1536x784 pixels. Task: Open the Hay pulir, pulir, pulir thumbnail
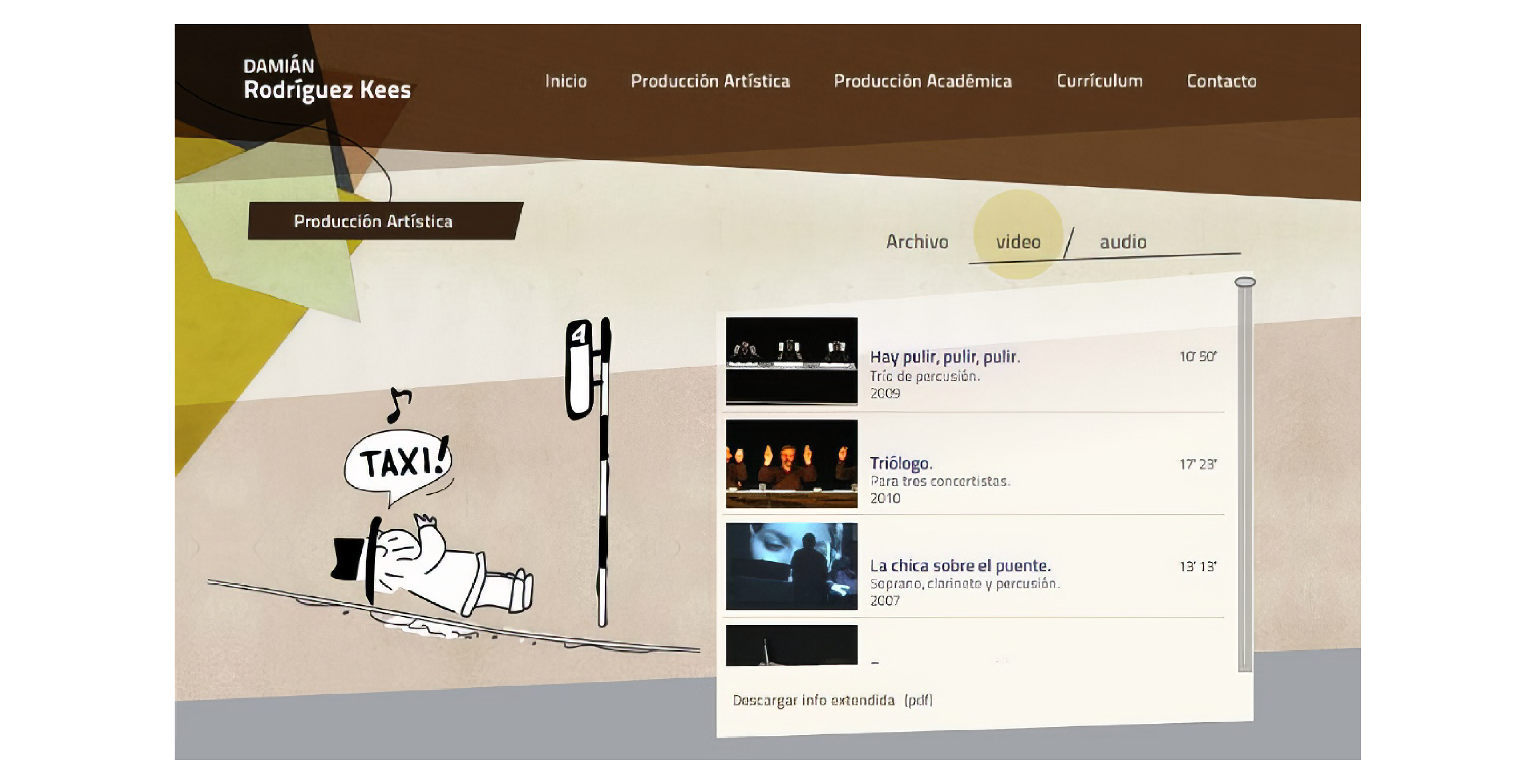[791, 361]
